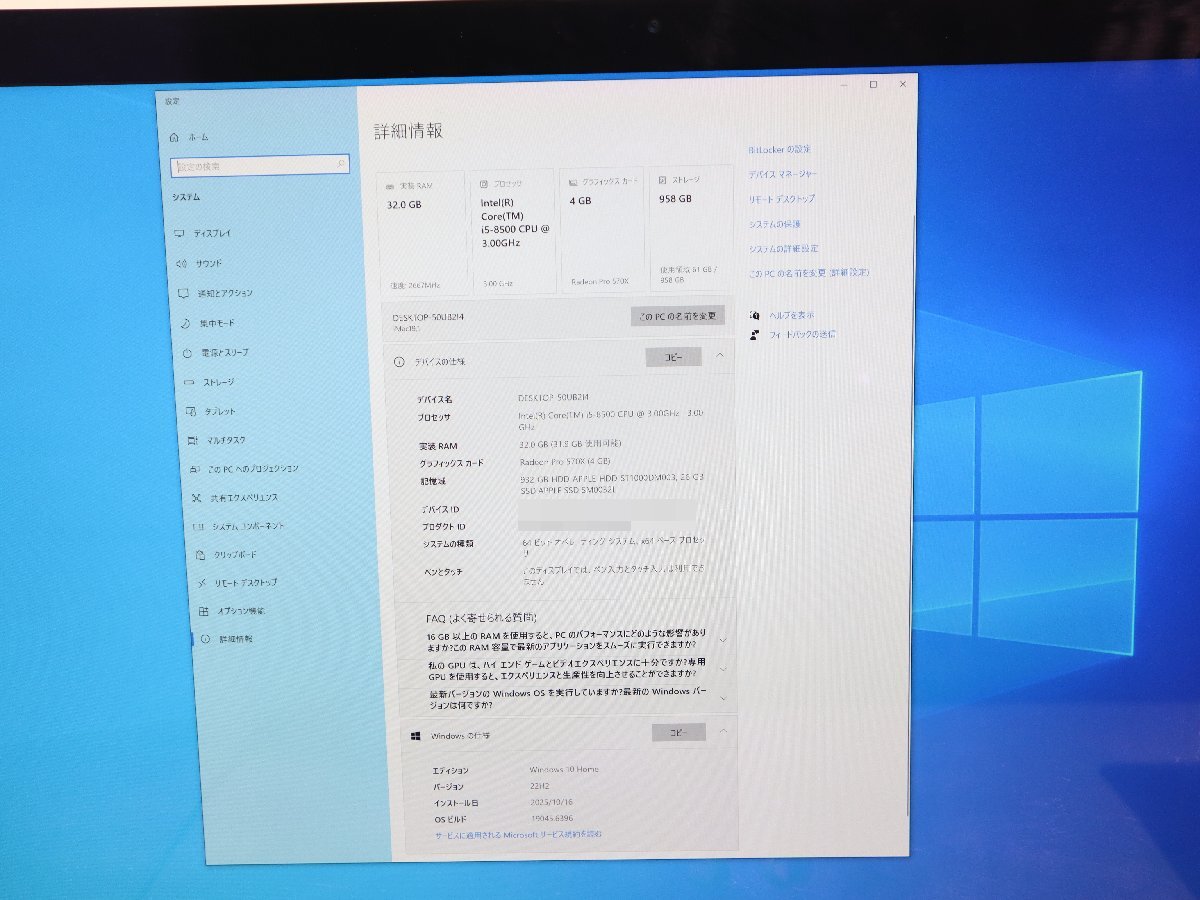This screenshot has height=900, width=1200.
Task: Click the System components (システム コンポーネント) icon
Action: [x=197, y=526]
